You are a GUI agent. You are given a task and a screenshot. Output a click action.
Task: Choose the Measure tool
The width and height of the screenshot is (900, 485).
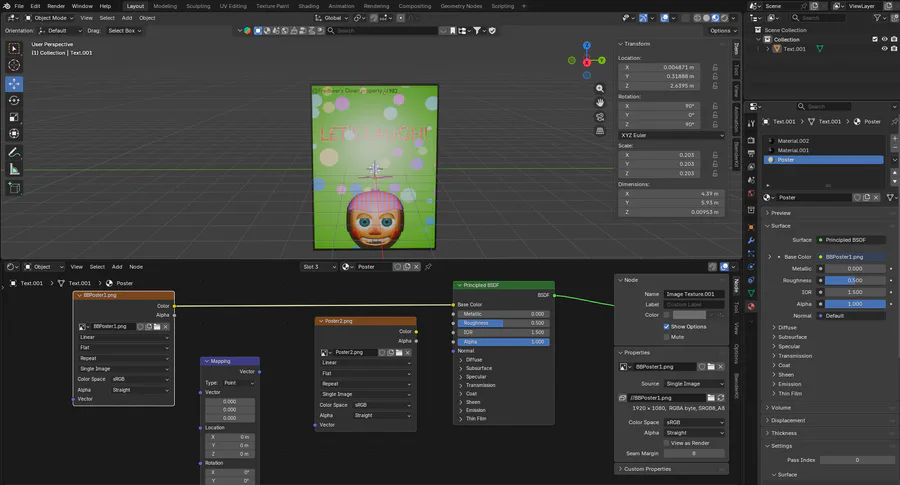[15, 170]
